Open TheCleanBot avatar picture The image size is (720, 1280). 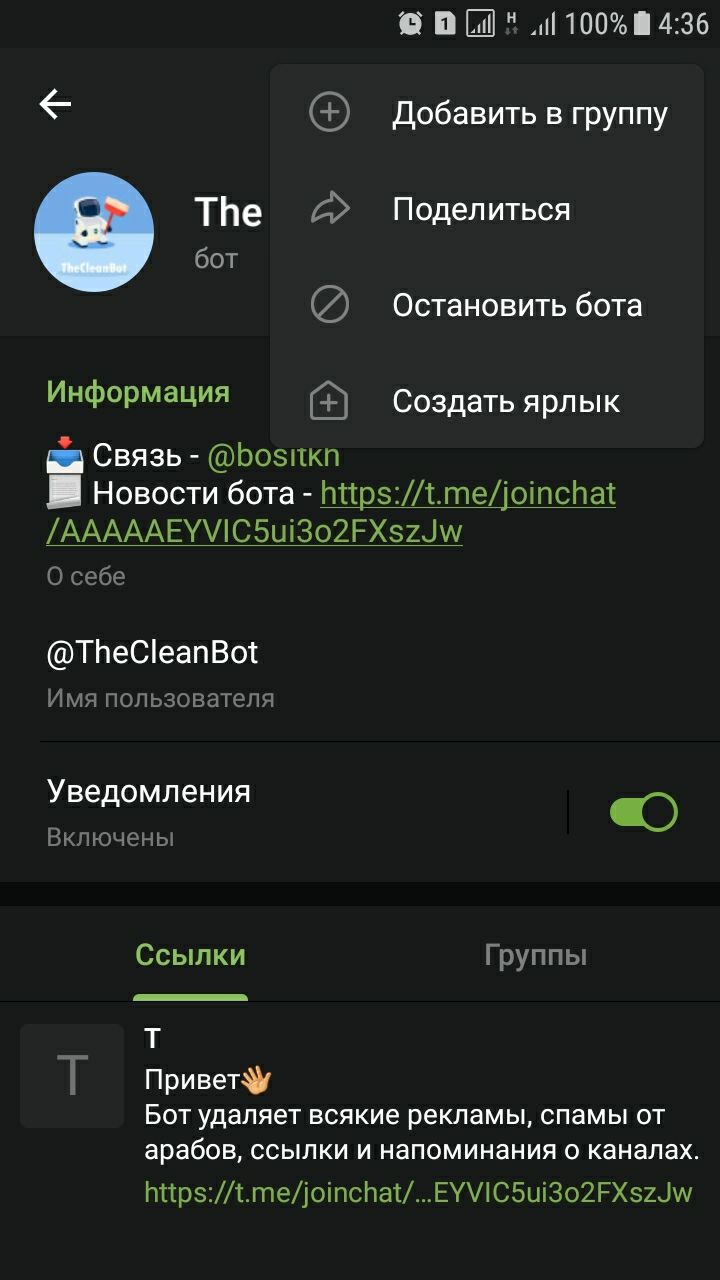[x=94, y=232]
